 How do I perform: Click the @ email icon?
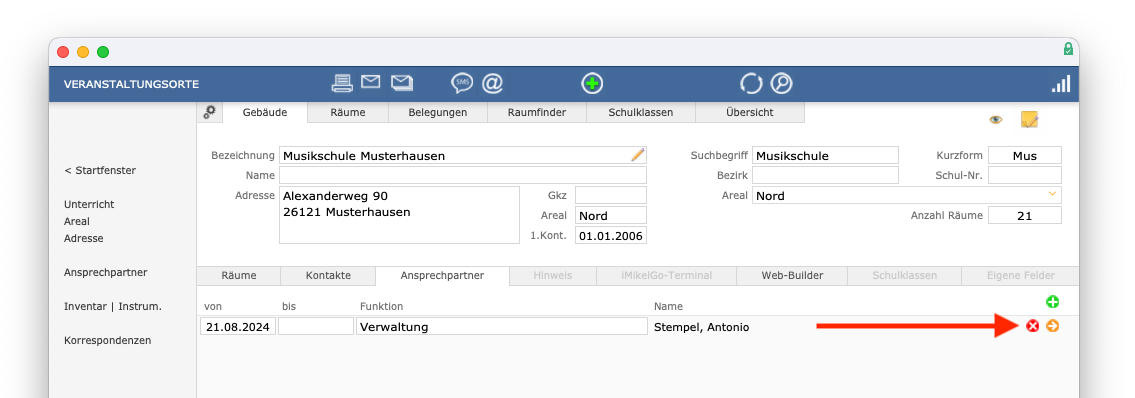(x=492, y=83)
